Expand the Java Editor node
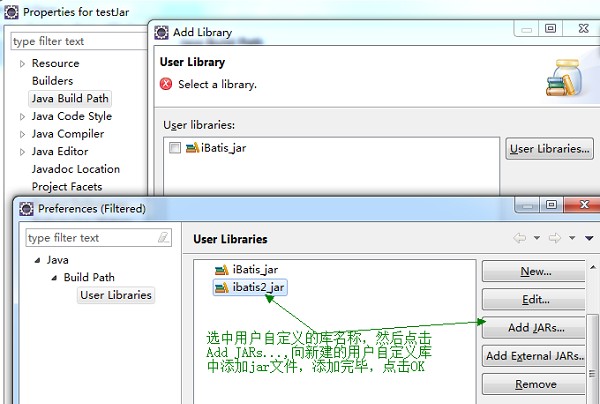Screen dimensions: 600x404 (22, 152)
